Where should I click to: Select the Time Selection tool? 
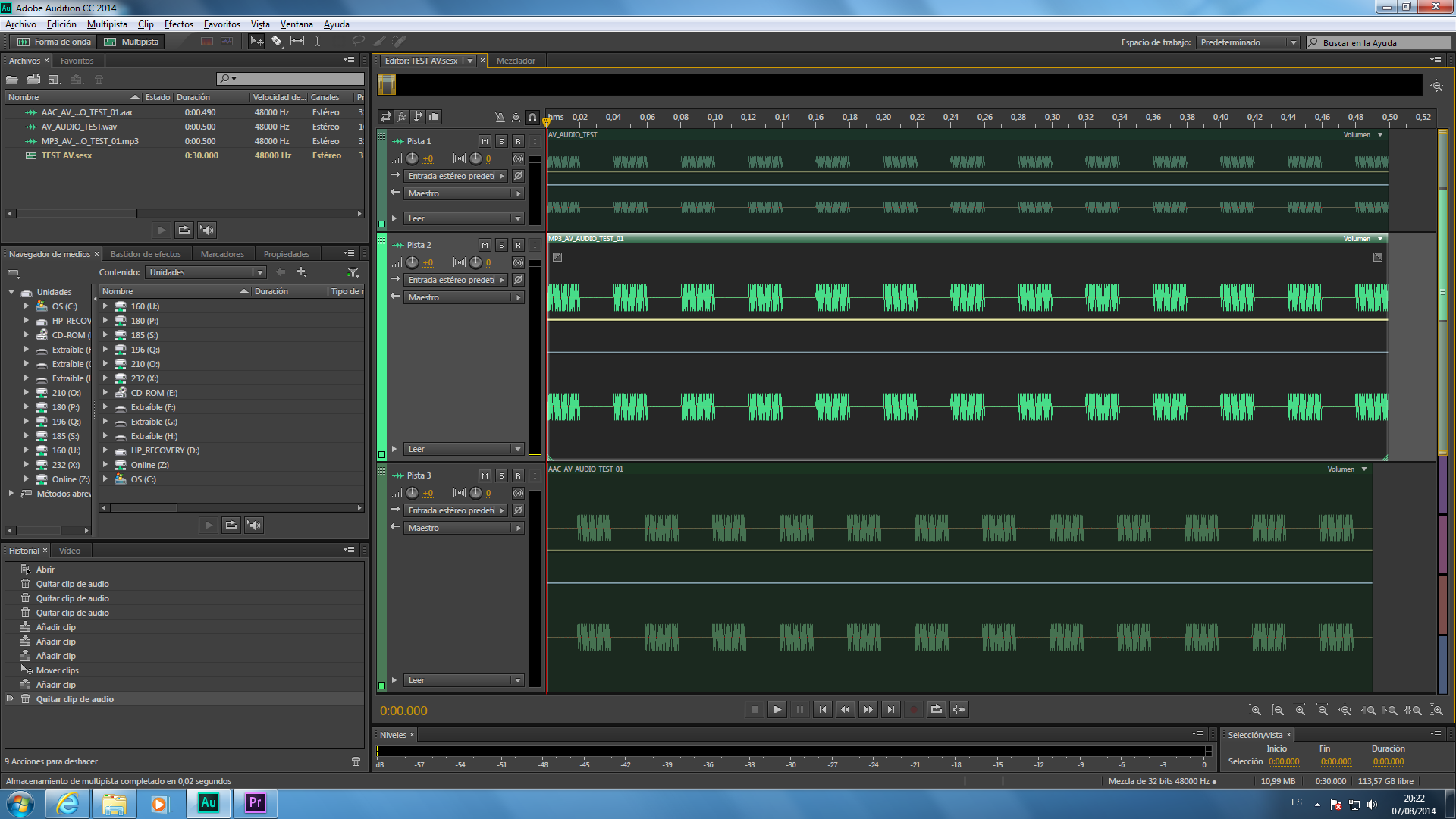pyautogui.click(x=317, y=42)
